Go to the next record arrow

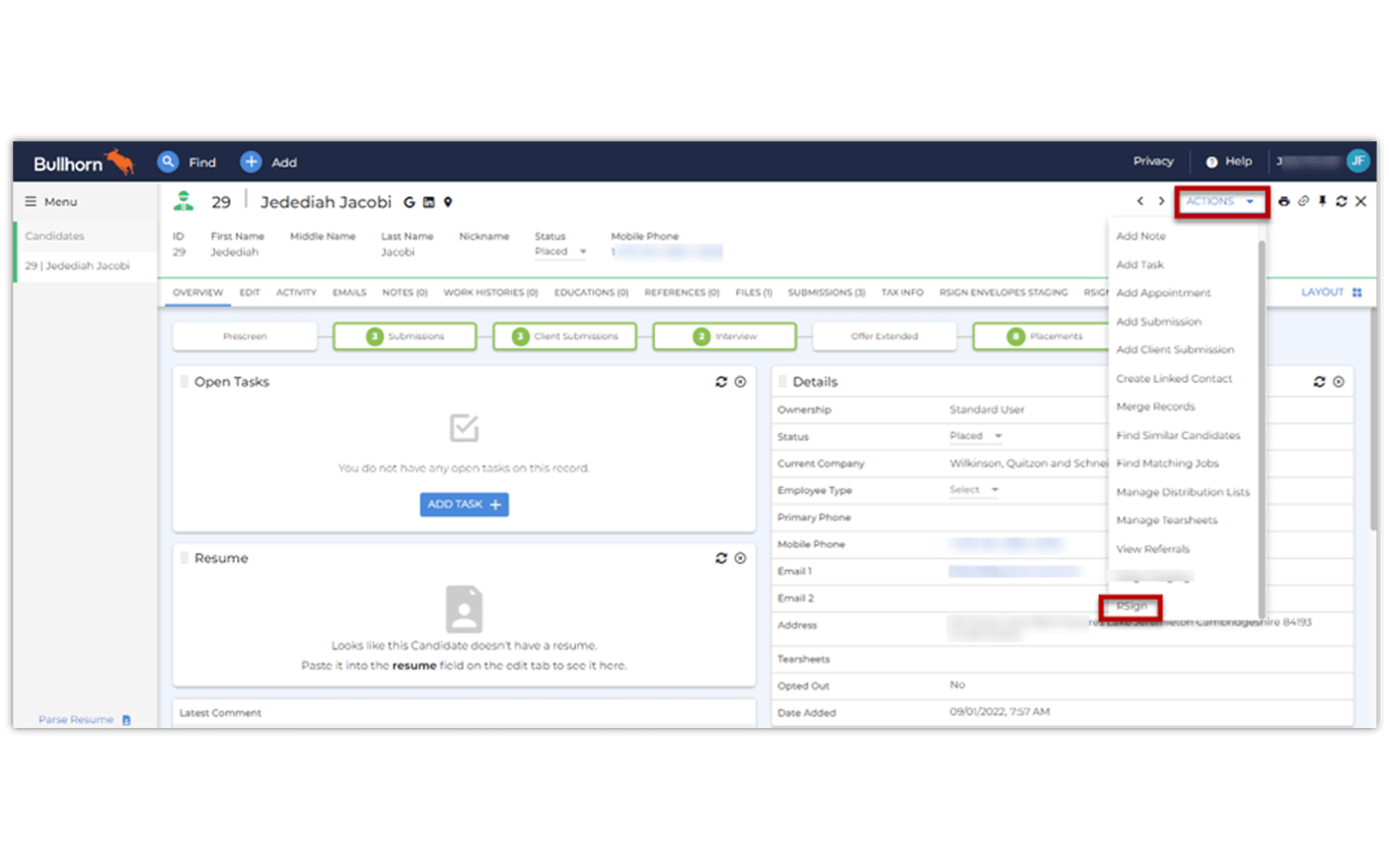(x=1161, y=201)
